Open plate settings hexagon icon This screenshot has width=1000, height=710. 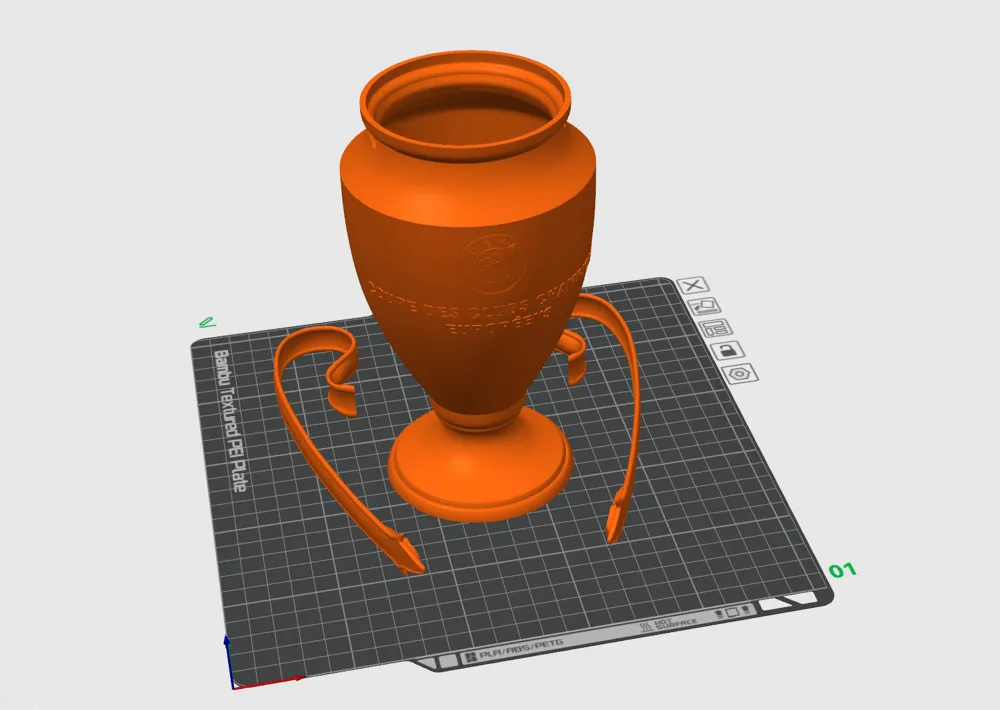(x=740, y=373)
